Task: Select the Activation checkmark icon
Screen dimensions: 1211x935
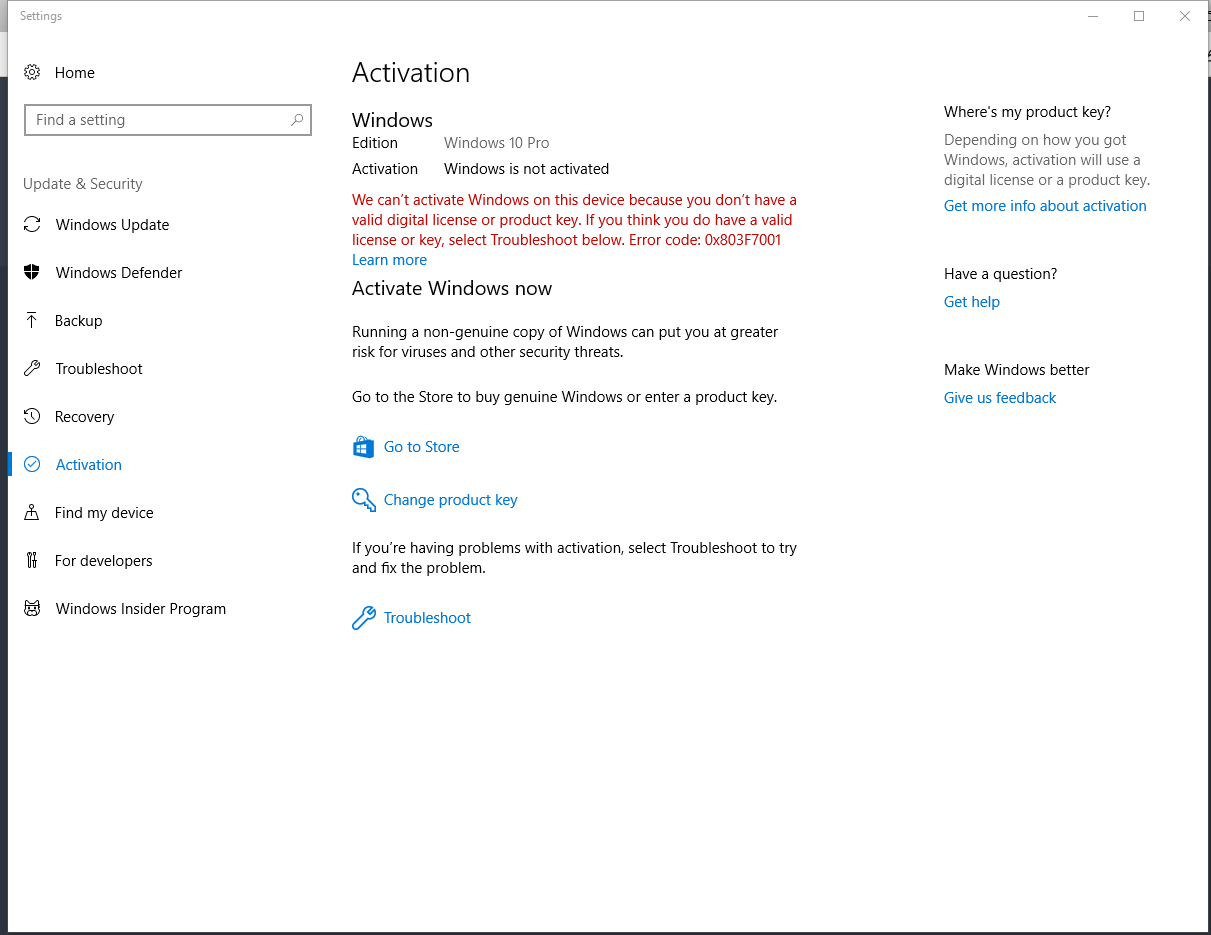Action: 32,464
